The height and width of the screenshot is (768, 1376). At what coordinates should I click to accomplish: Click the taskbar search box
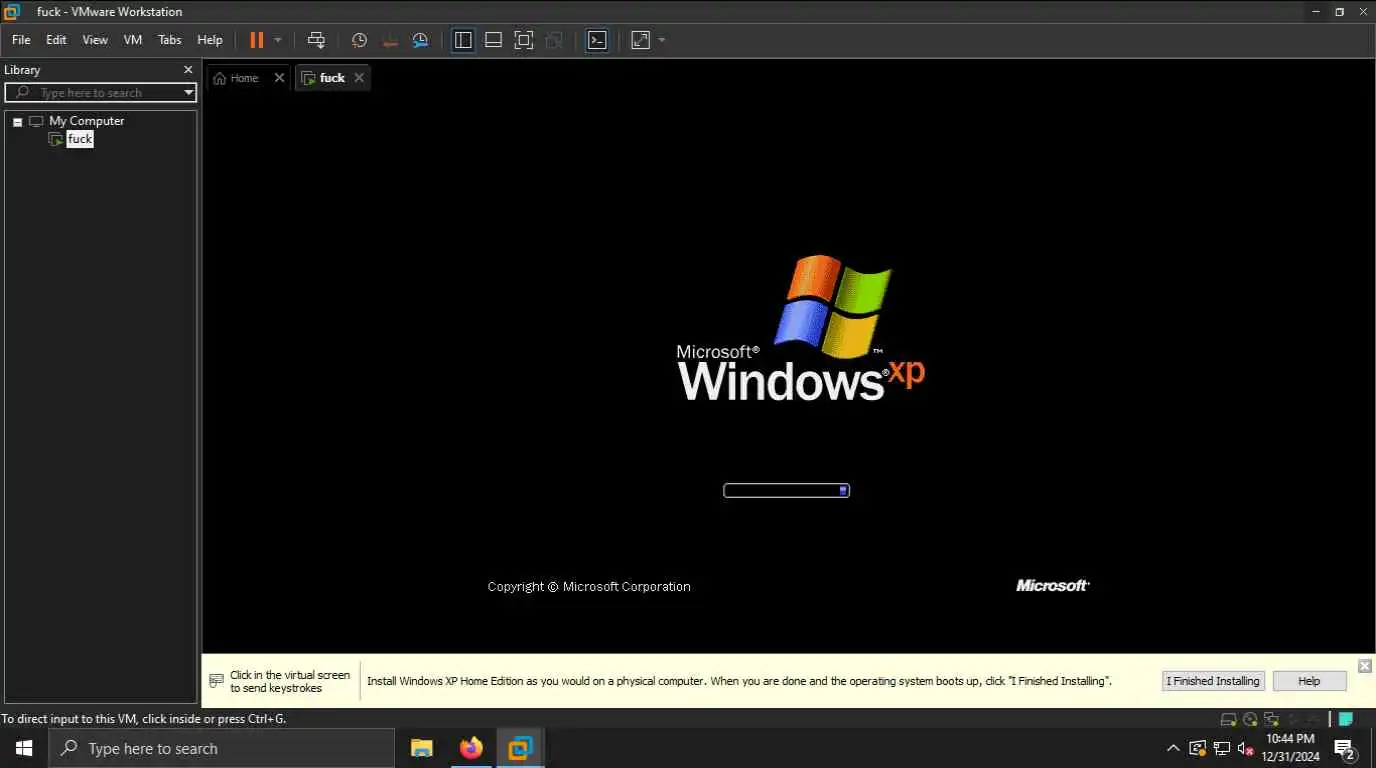[222, 748]
